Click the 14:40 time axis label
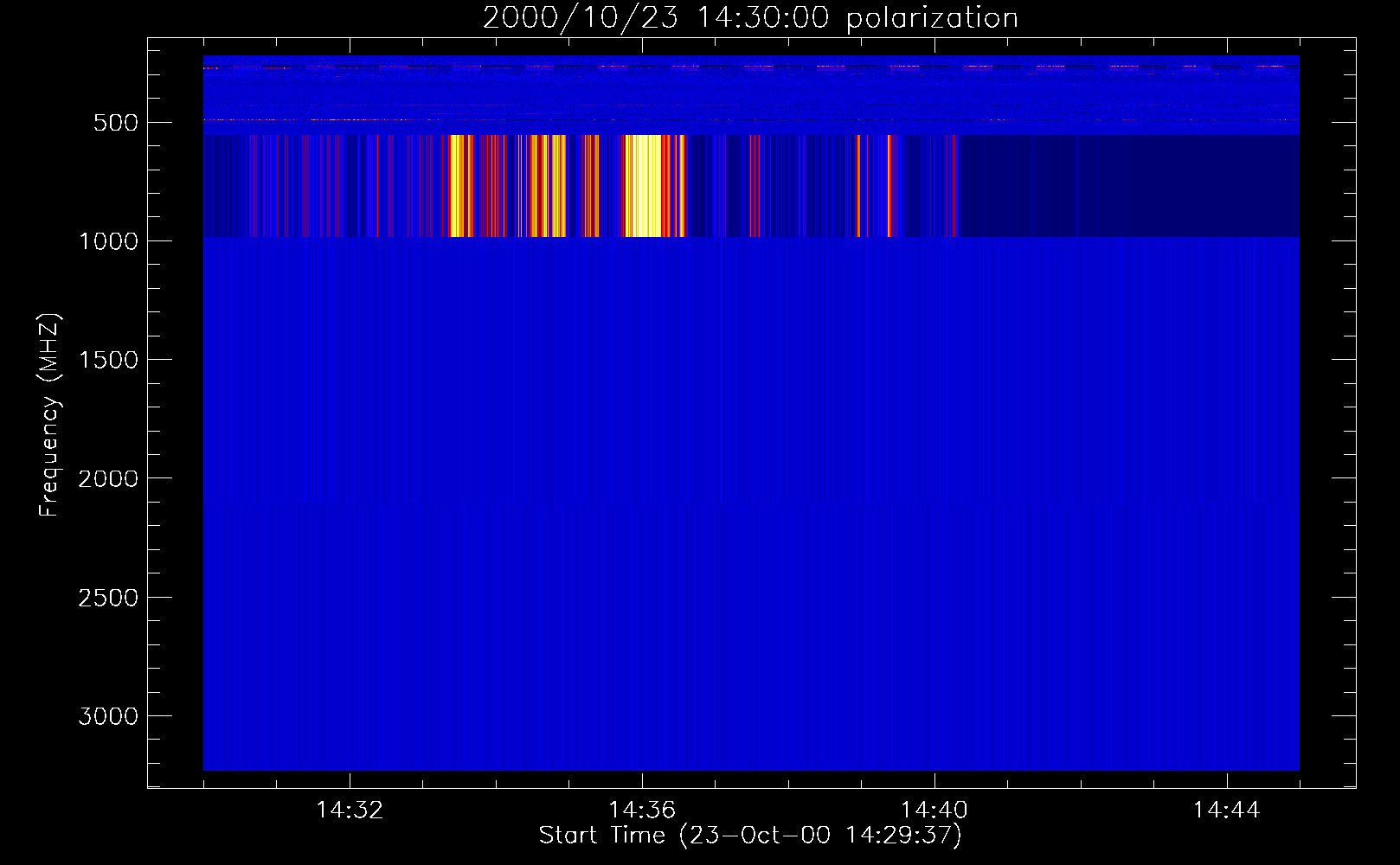The width and height of the screenshot is (1400, 865). point(934,811)
